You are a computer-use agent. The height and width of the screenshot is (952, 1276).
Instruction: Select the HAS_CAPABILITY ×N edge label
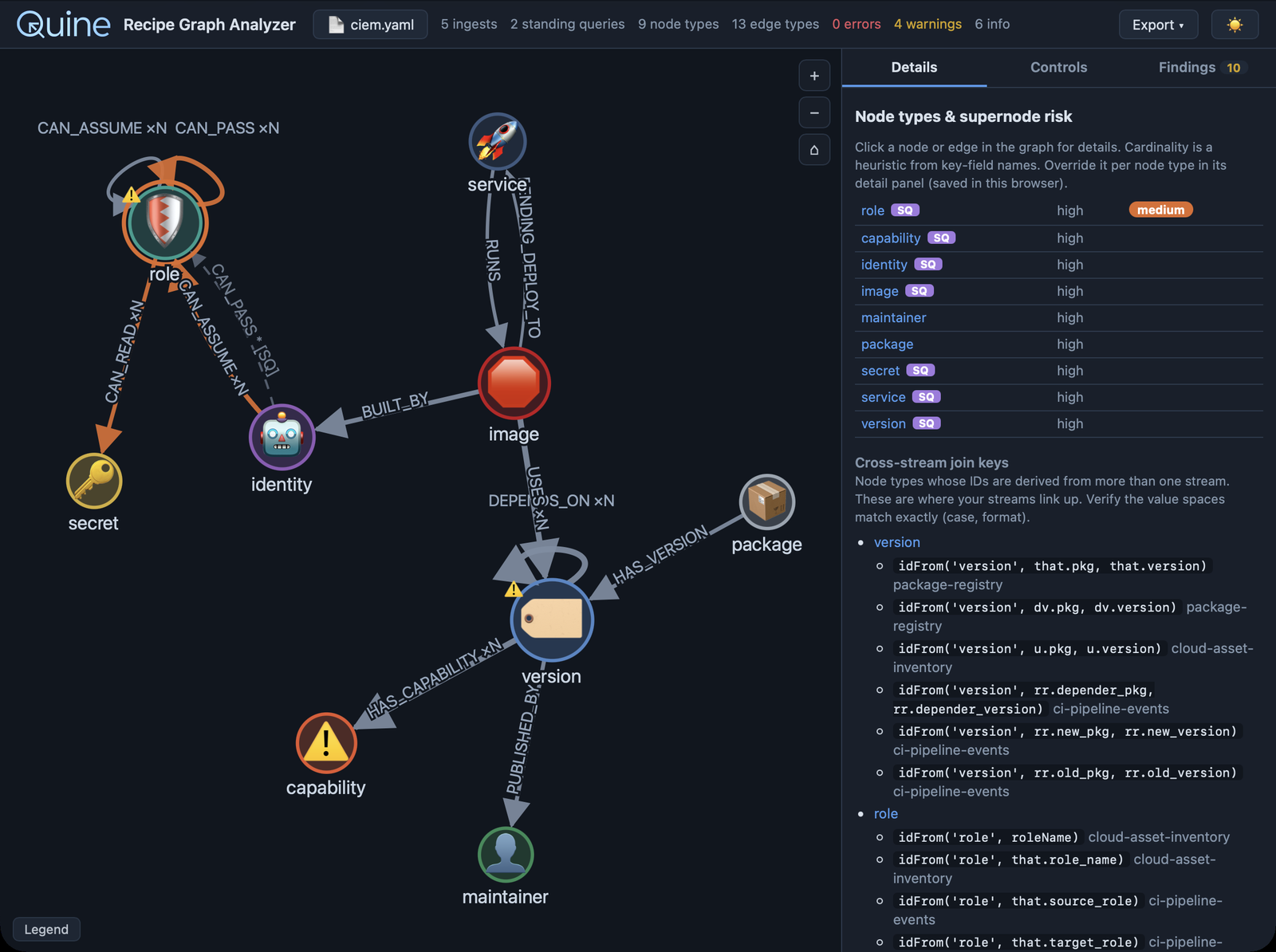click(x=435, y=679)
